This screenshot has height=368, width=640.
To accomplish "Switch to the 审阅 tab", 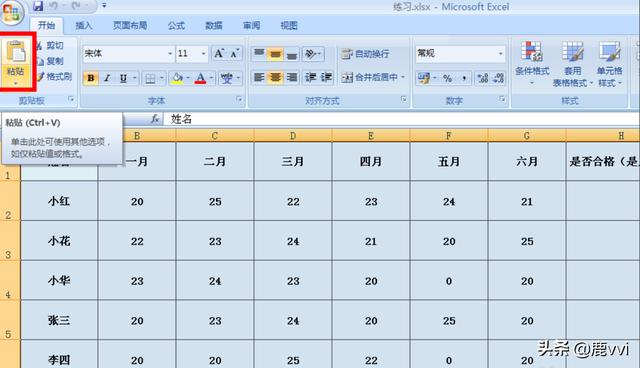I will click(251, 25).
